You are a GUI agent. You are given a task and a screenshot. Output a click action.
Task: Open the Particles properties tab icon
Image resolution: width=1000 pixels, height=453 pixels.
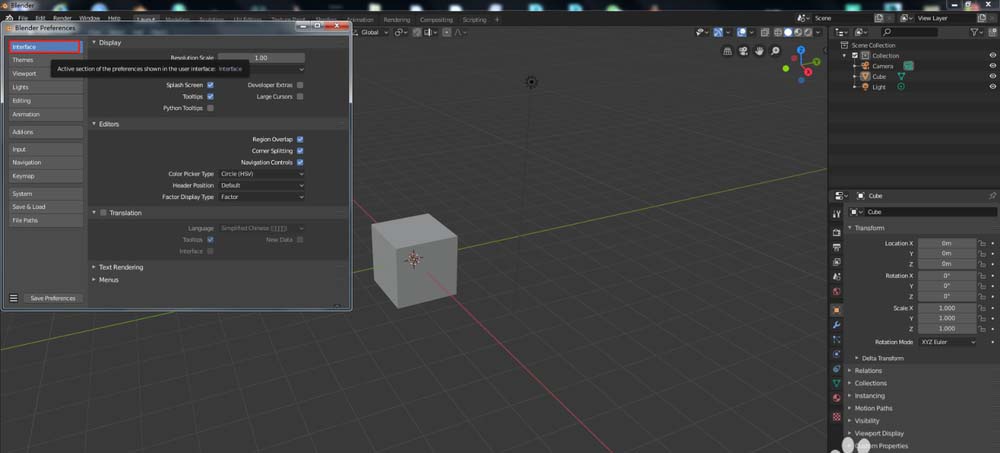click(x=837, y=339)
